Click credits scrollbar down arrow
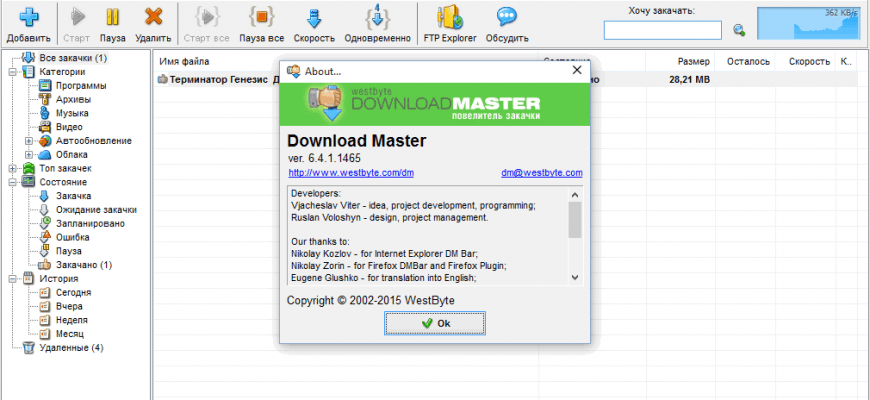The height and width of the screenshot is (400, 870). point(575,277)
